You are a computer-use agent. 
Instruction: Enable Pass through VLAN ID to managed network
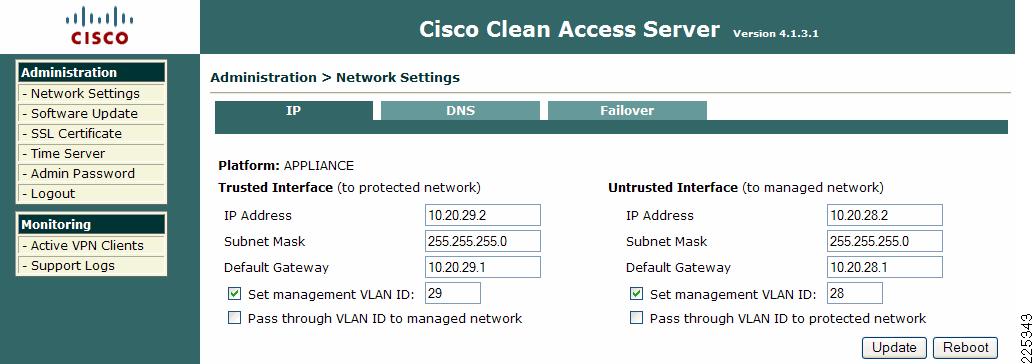pyautogui.click(x=235, y=319)
